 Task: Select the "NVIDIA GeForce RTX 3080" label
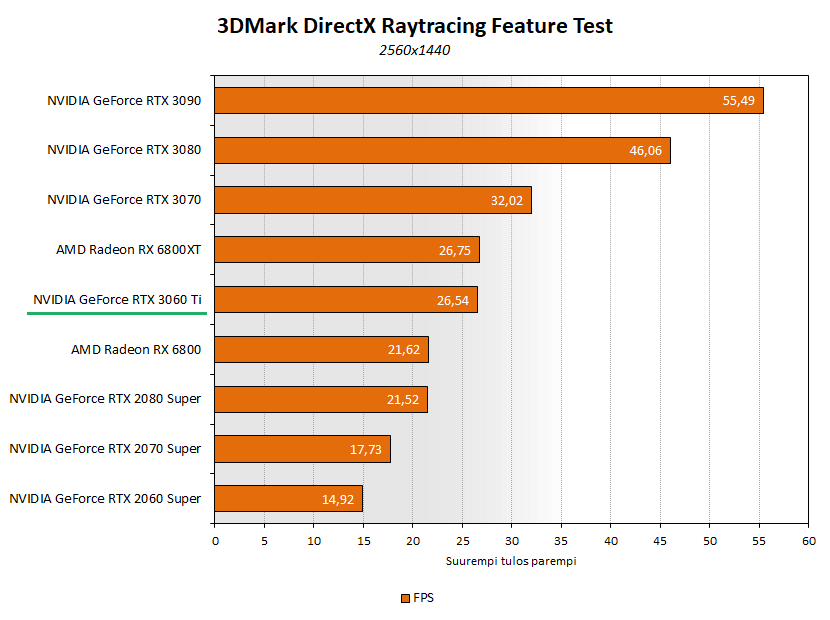(x=124, y=150)
